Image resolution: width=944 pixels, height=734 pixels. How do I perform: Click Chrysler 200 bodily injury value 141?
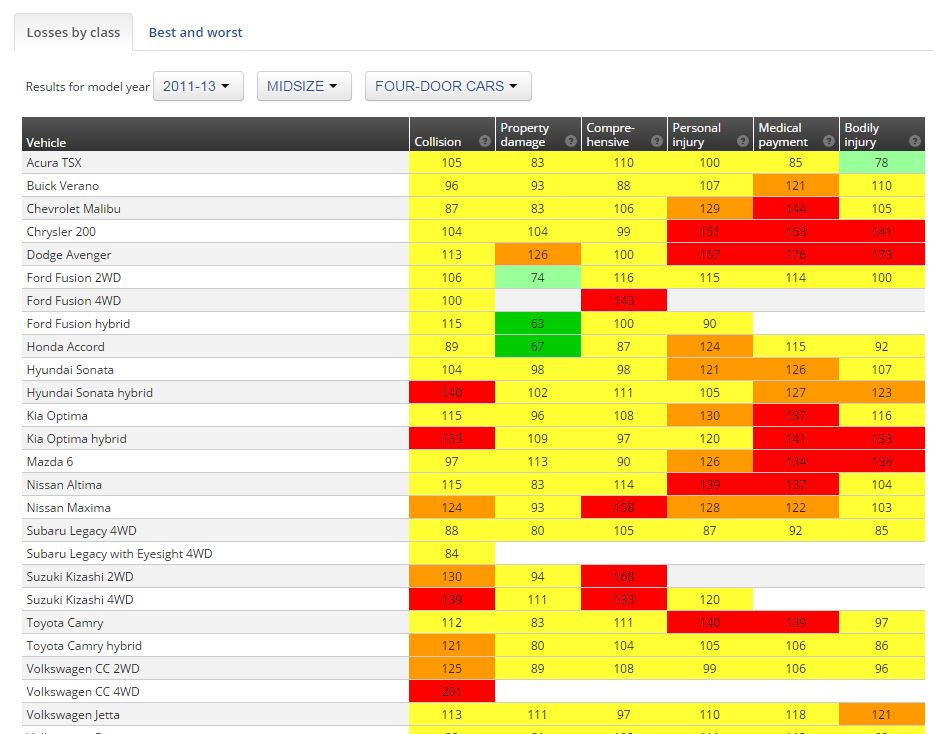coord(881,231)
